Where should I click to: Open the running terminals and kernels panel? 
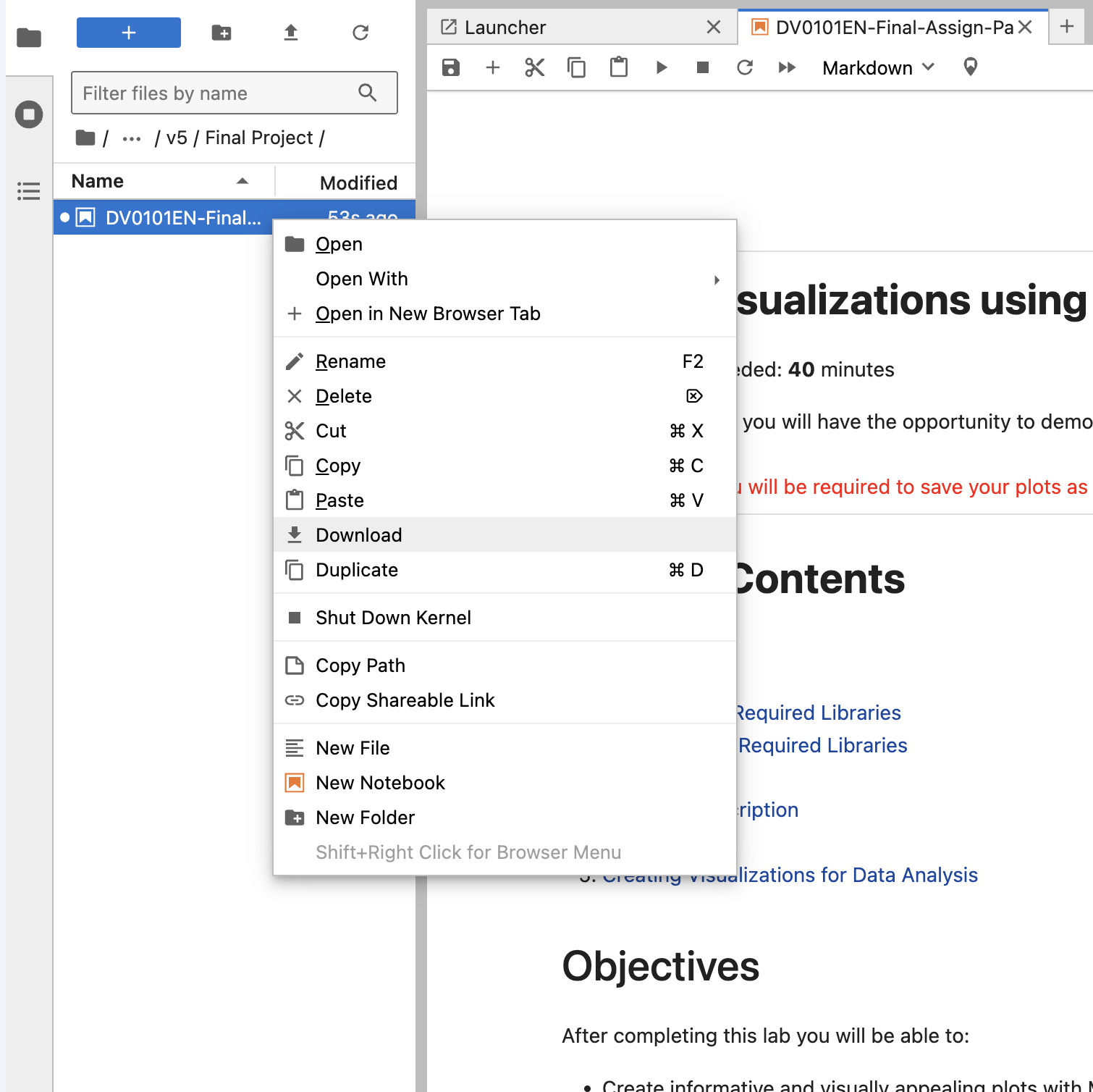(28, 114)
